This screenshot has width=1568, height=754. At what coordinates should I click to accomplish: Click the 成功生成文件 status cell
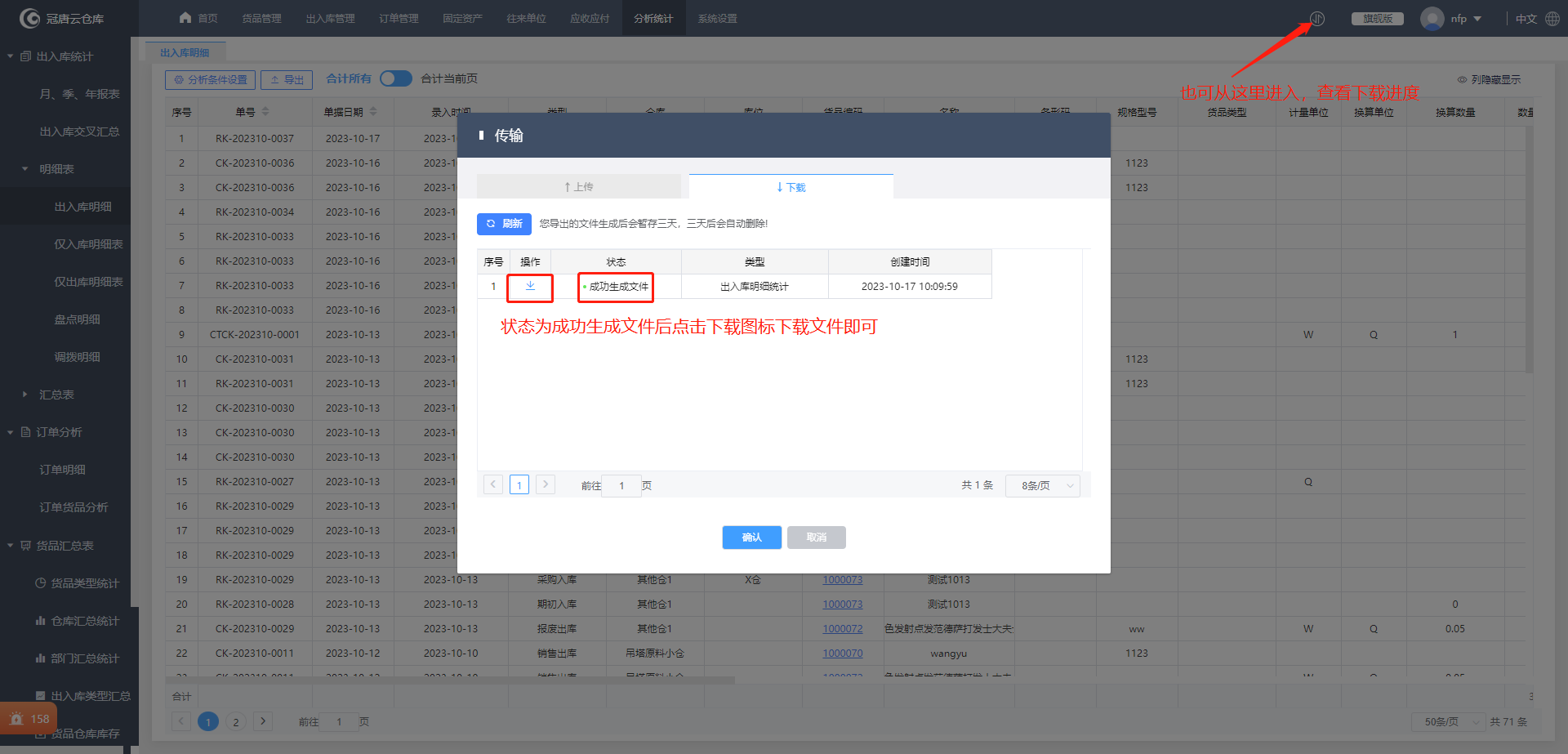[616, 287]
